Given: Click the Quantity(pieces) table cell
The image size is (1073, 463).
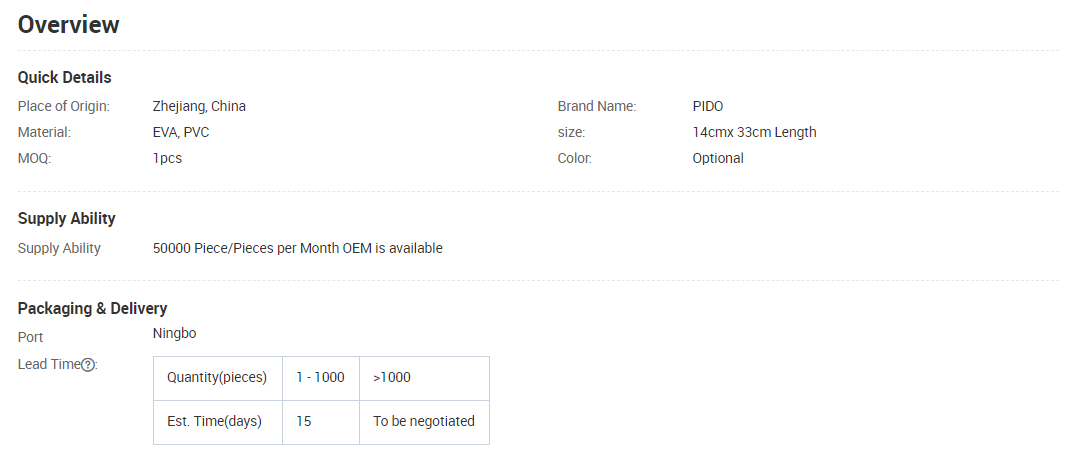Looking at the screenshot, I should coord(217,377).
